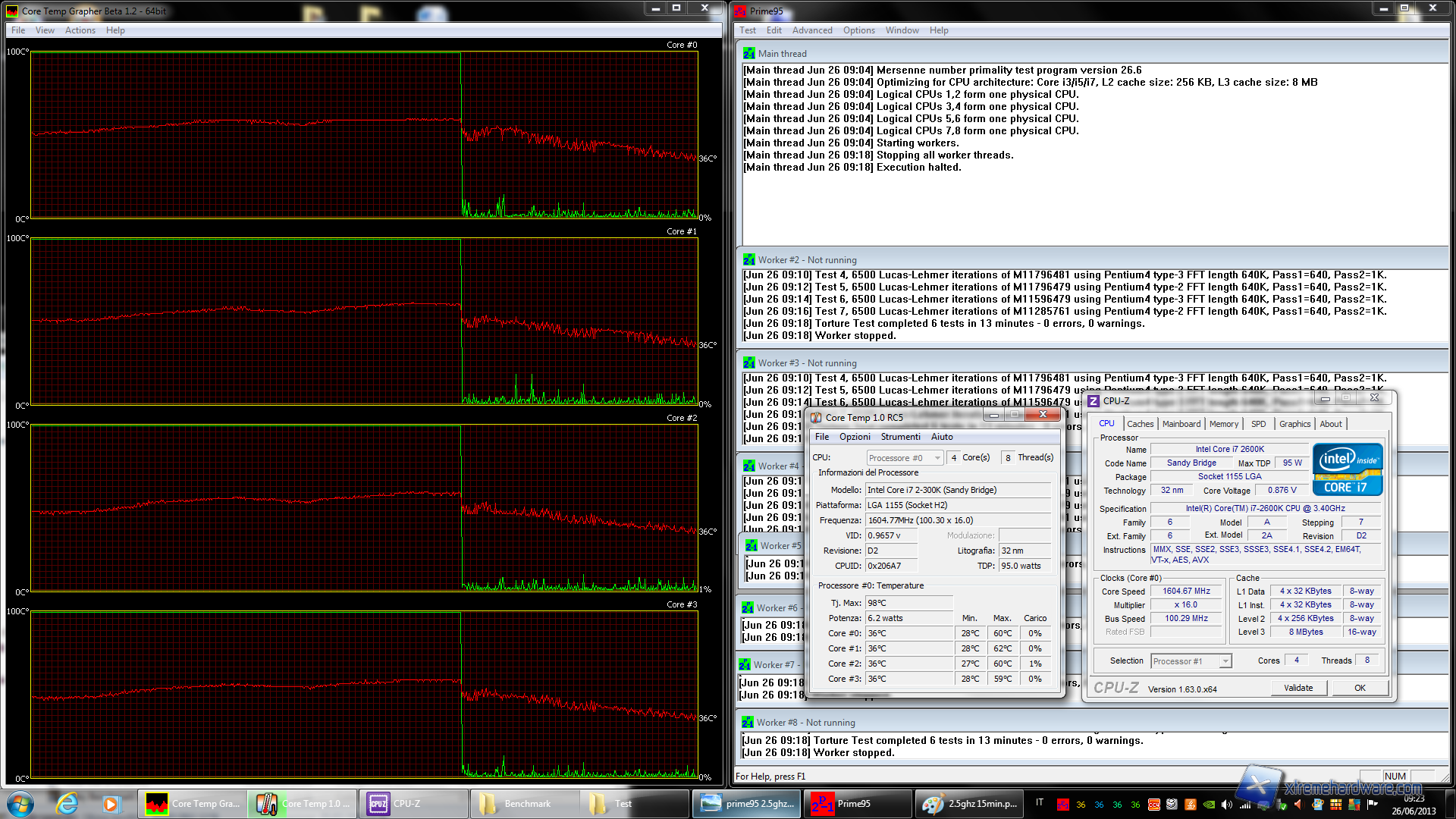The height and width of the screenshot is (819, 1456).
Task: Switch to Memory tab in CPU-Z
Action: tap(1223, 424)
